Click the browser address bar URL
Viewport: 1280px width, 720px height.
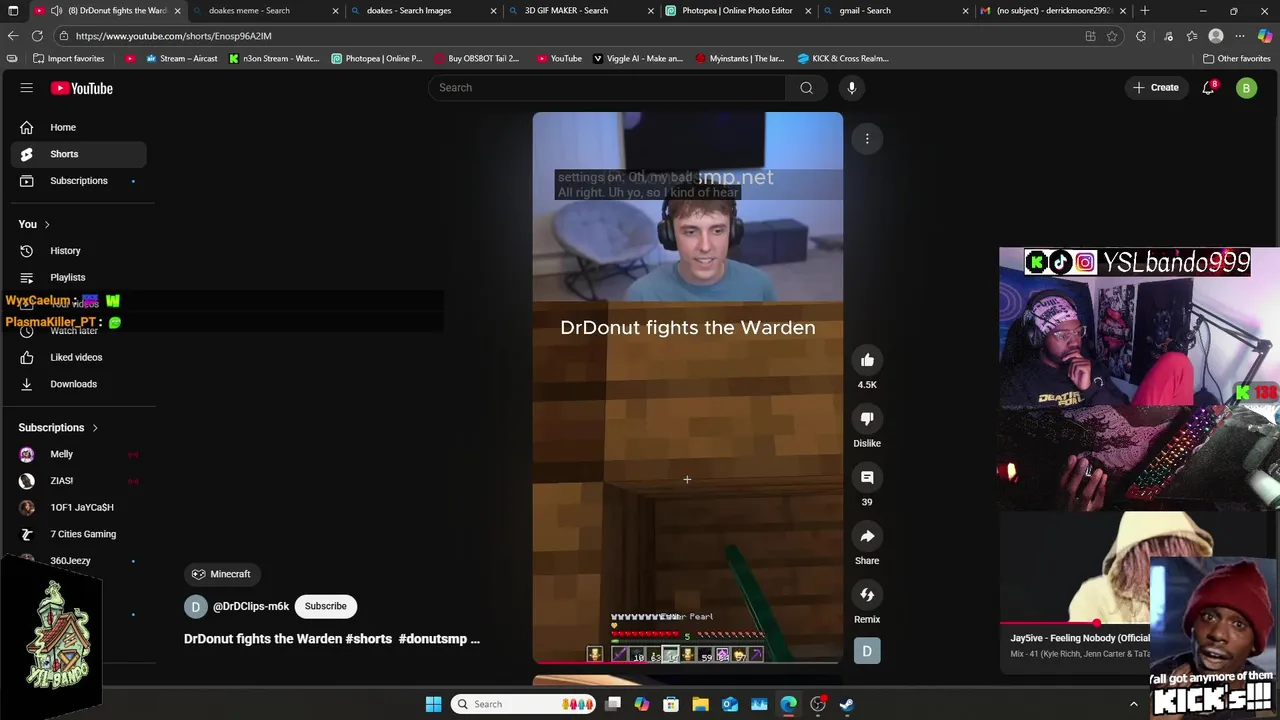coord(173,36)
